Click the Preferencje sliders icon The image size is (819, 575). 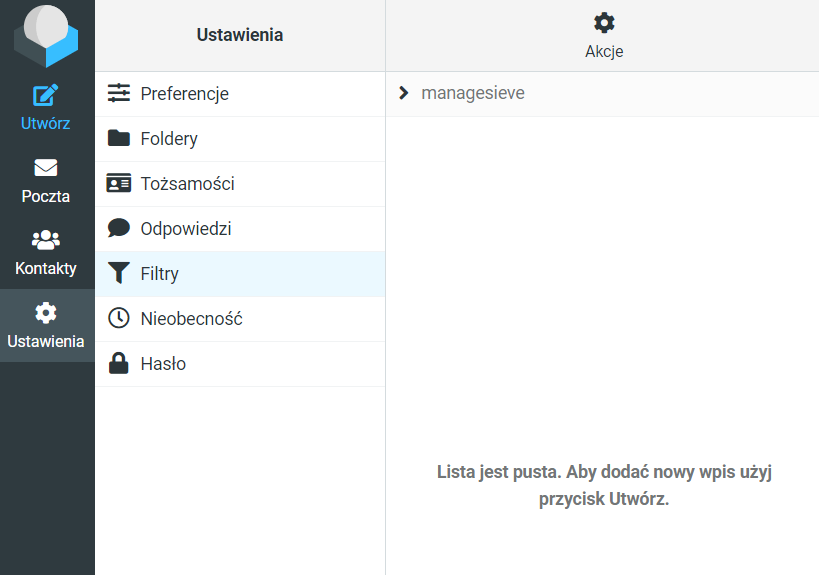pyautogui.click(x=119, y=93)
